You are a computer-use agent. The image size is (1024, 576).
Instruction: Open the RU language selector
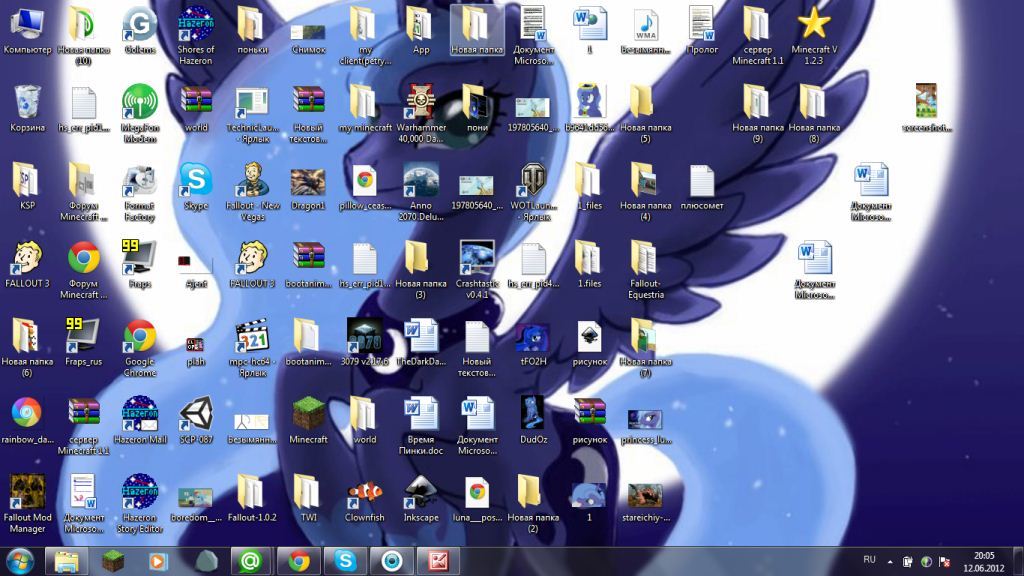[x=868, y=560]
